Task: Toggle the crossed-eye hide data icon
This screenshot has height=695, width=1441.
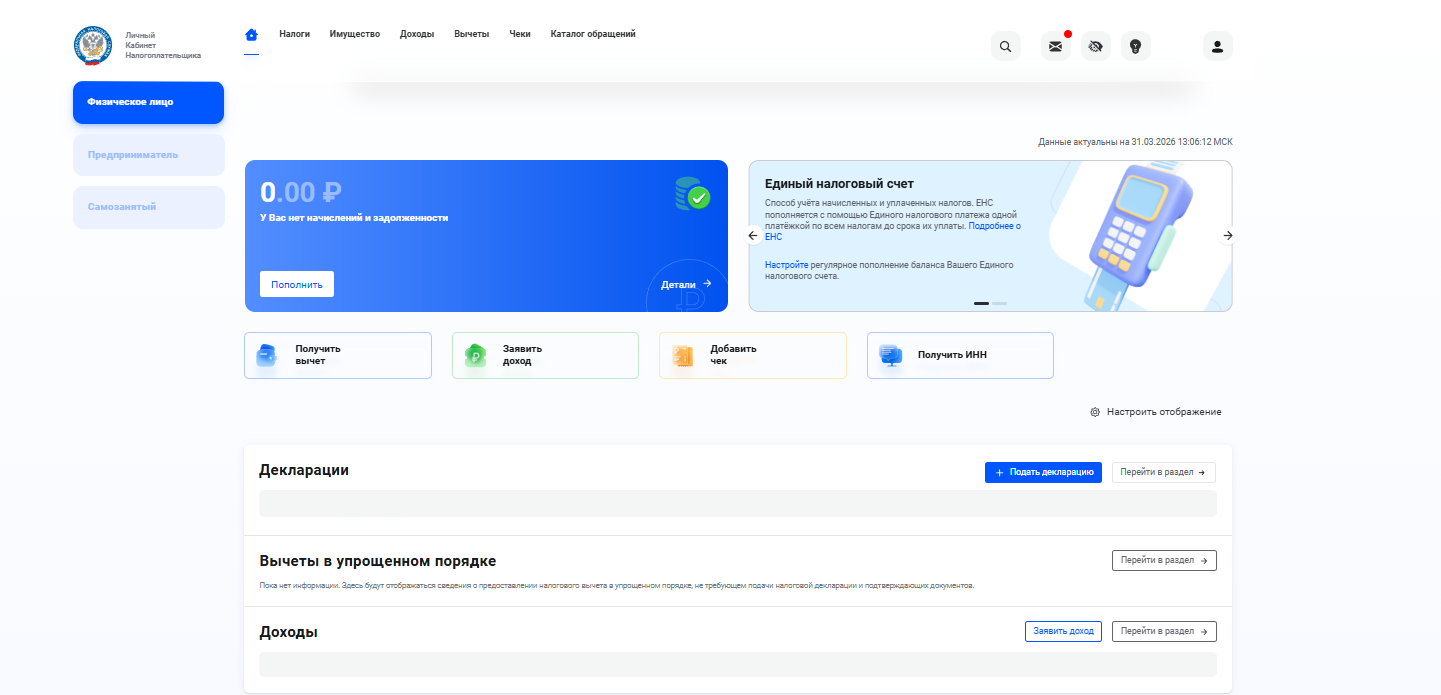Action: point(1095,46)
